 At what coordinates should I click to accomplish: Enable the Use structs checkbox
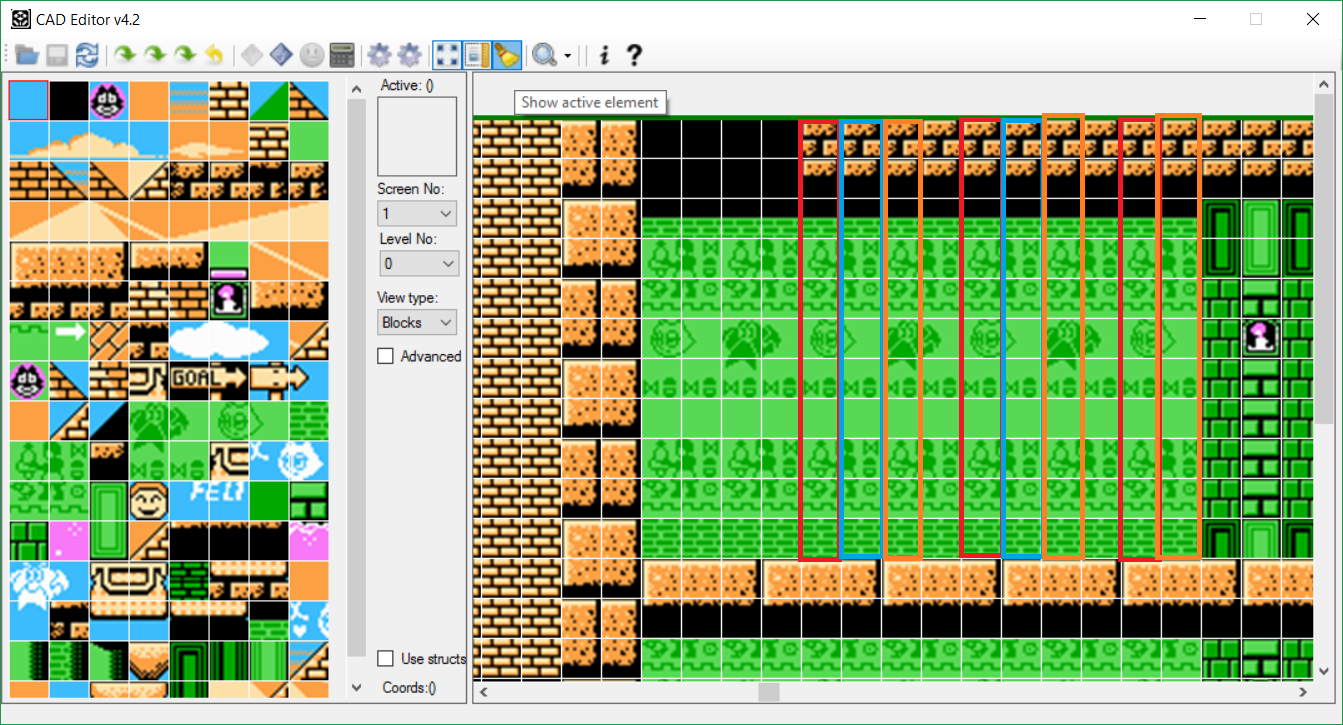click(385, 658)
